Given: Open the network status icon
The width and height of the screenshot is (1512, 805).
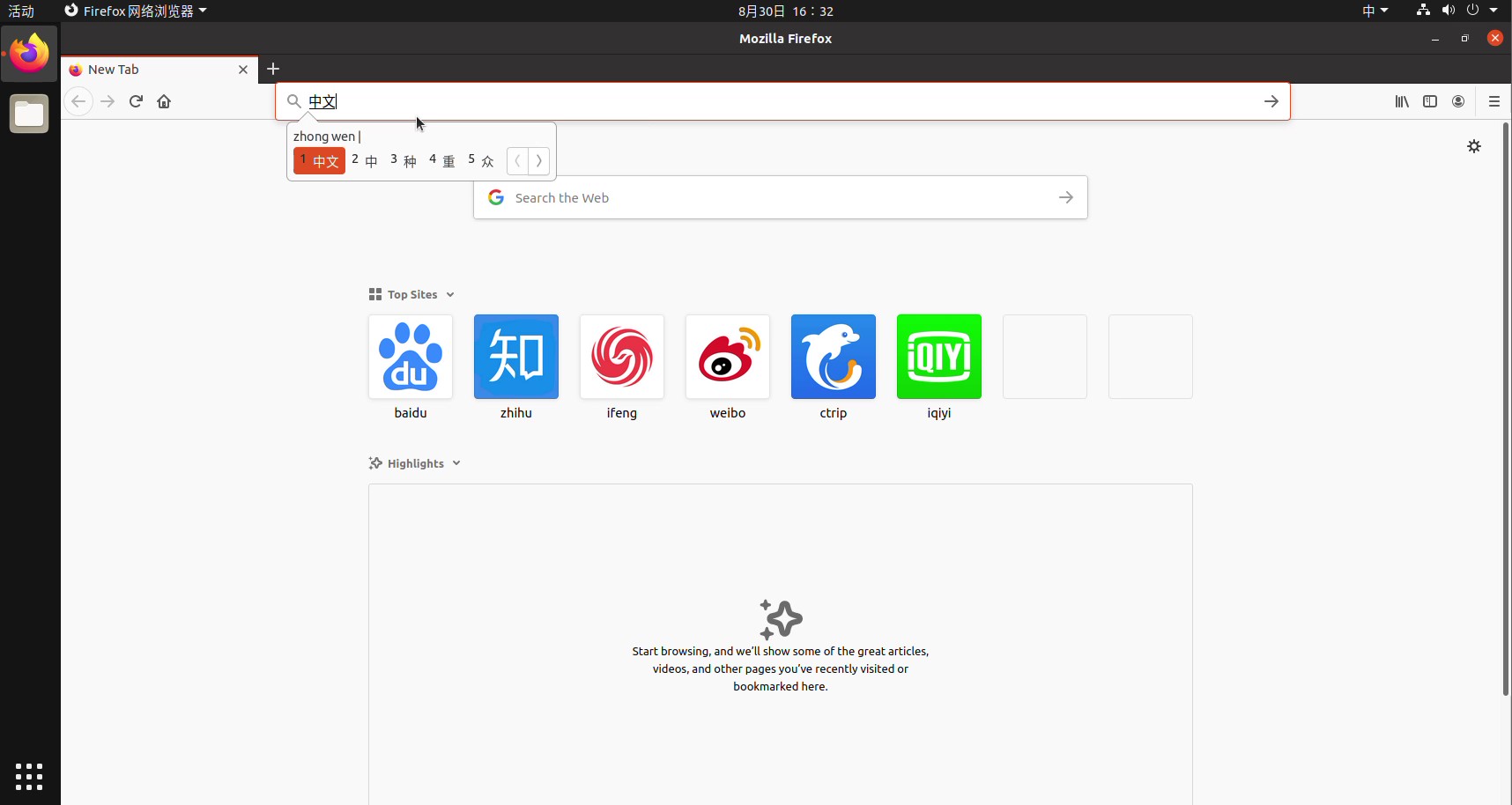Looking at the screenshot, I should tap(1423, 11).
